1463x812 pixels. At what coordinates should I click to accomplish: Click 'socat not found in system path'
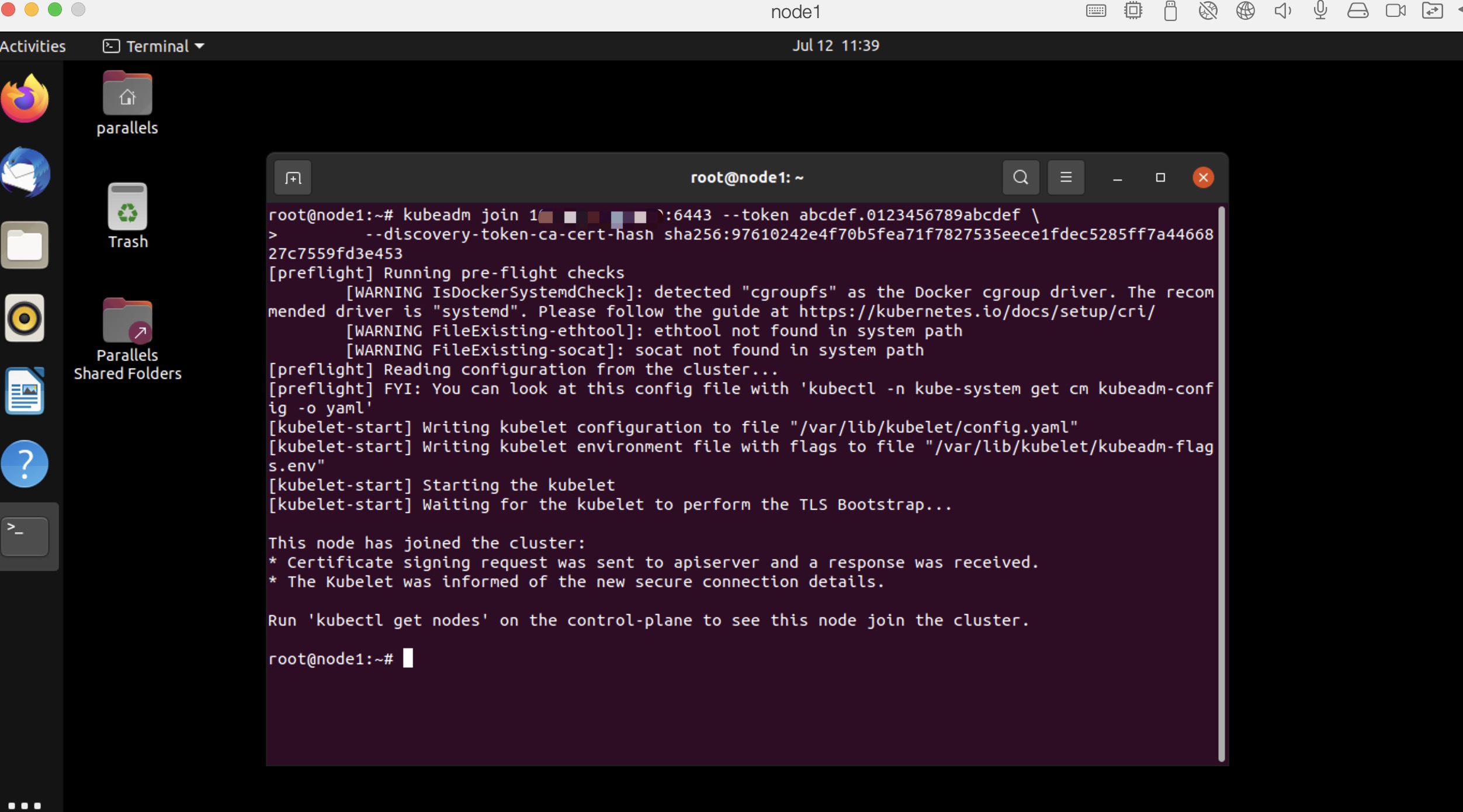click(x=779, y=351)
